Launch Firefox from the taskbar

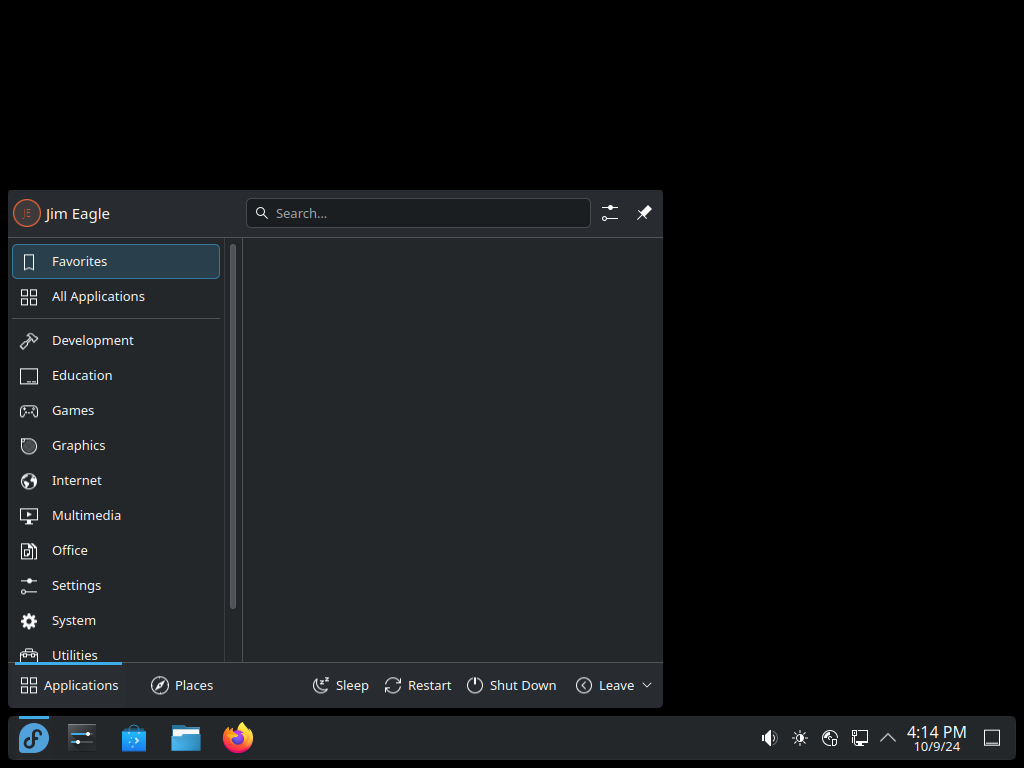[238, 738]
